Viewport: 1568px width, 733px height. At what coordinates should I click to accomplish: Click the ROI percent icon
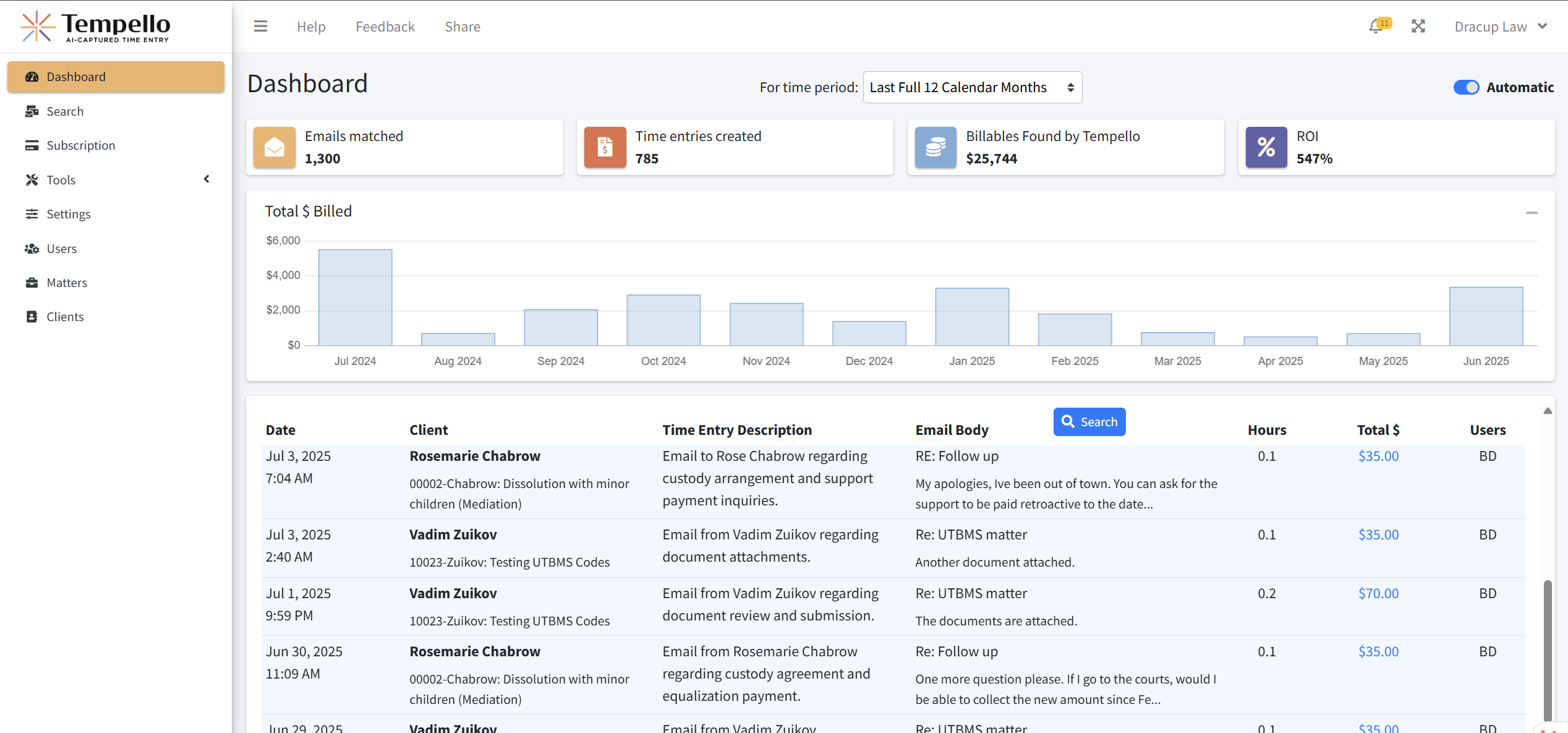pyautogui.click(x=1266, y=147)
